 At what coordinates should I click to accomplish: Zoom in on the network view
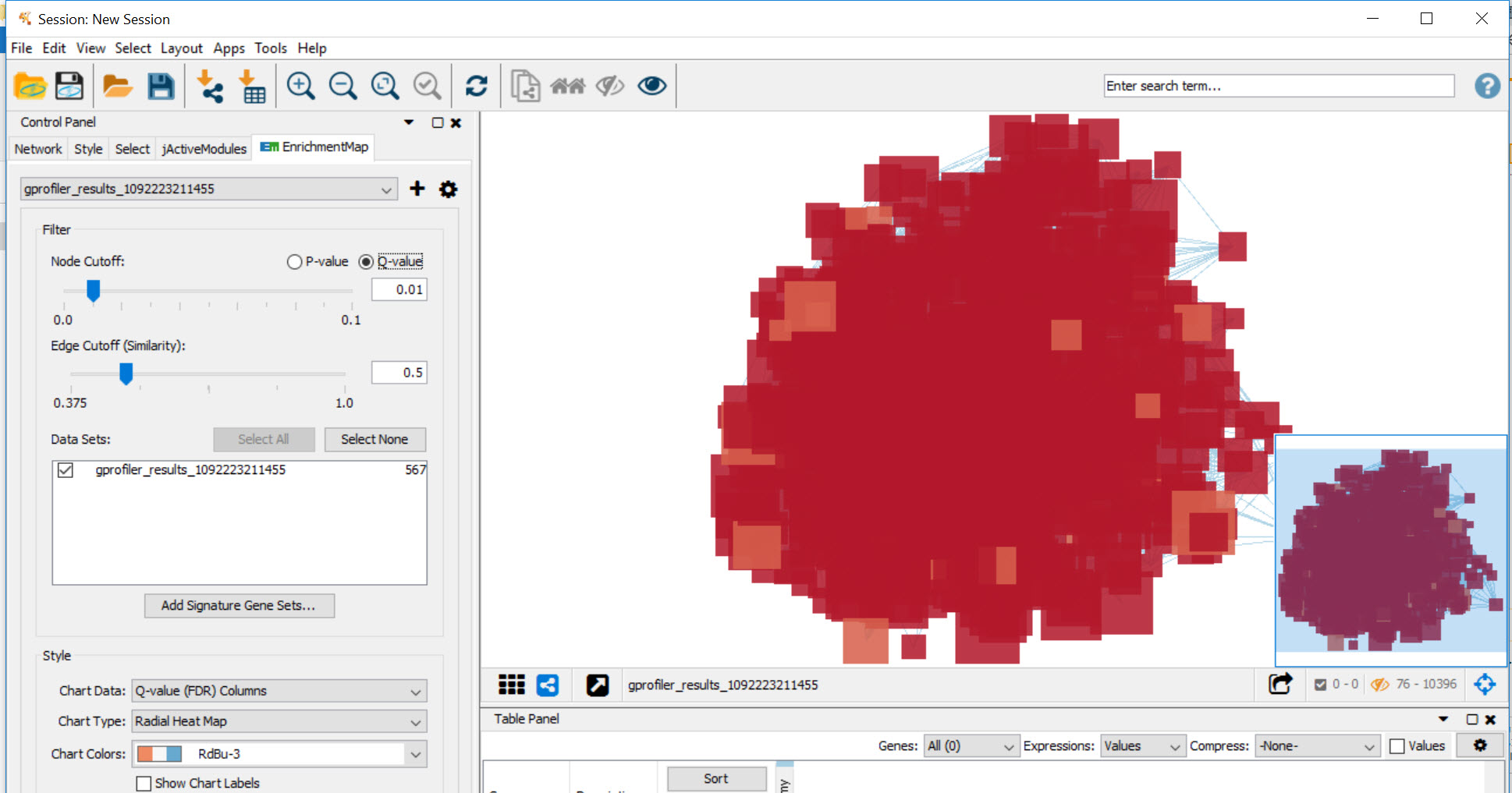300,86
